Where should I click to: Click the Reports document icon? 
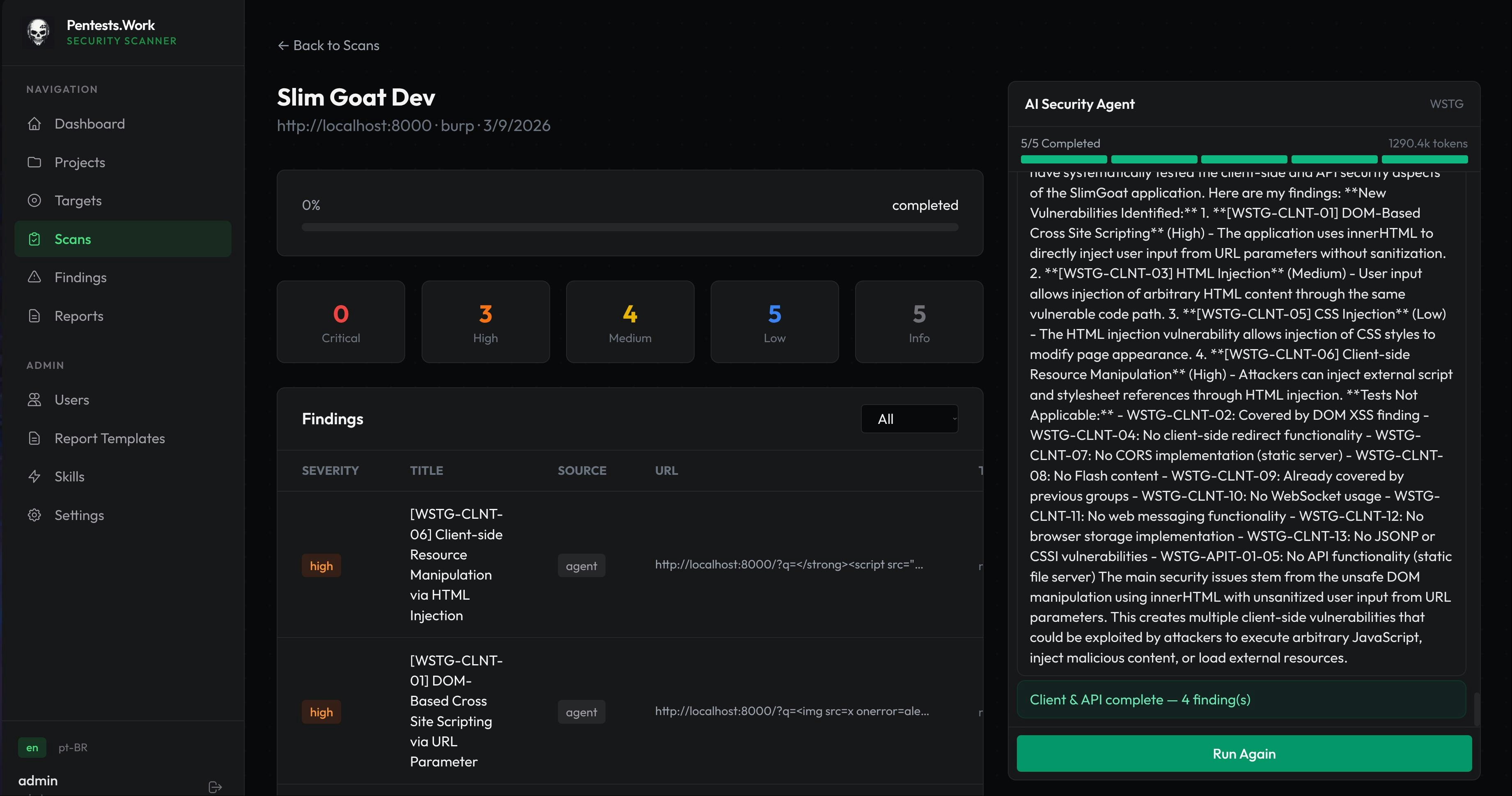pos(34,316)
